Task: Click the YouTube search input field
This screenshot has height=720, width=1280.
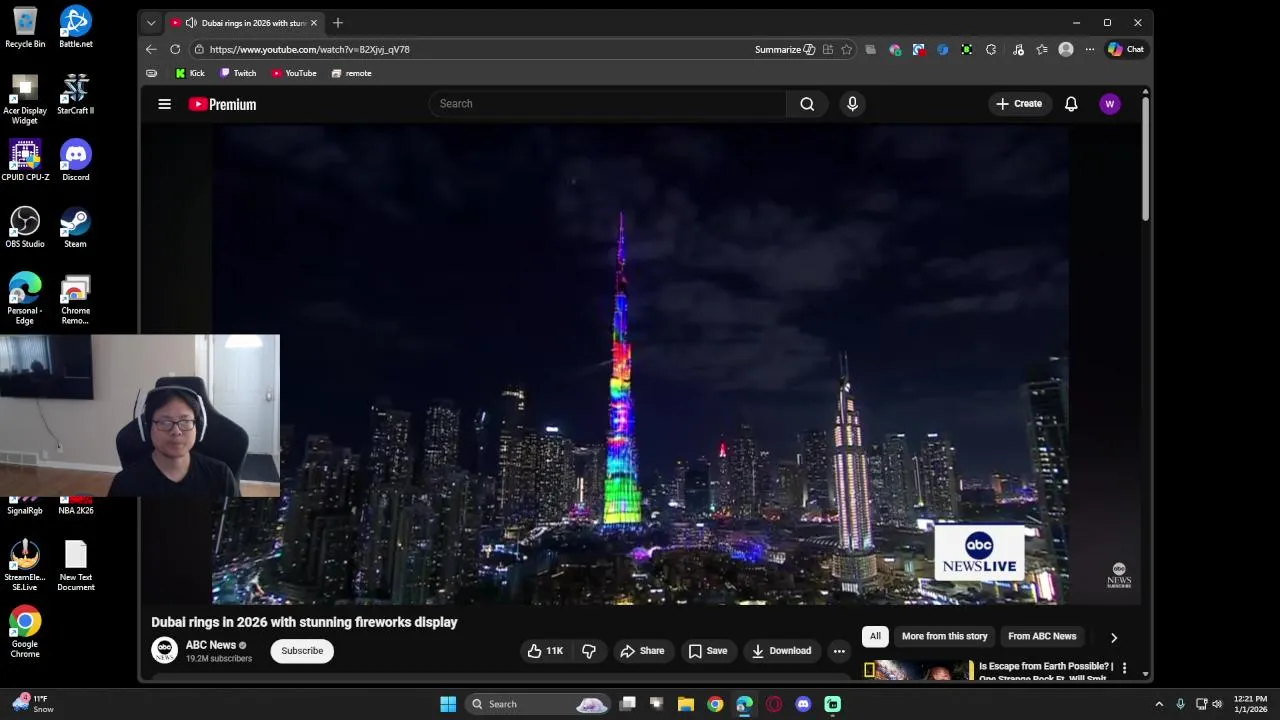Action: [608, 104]
